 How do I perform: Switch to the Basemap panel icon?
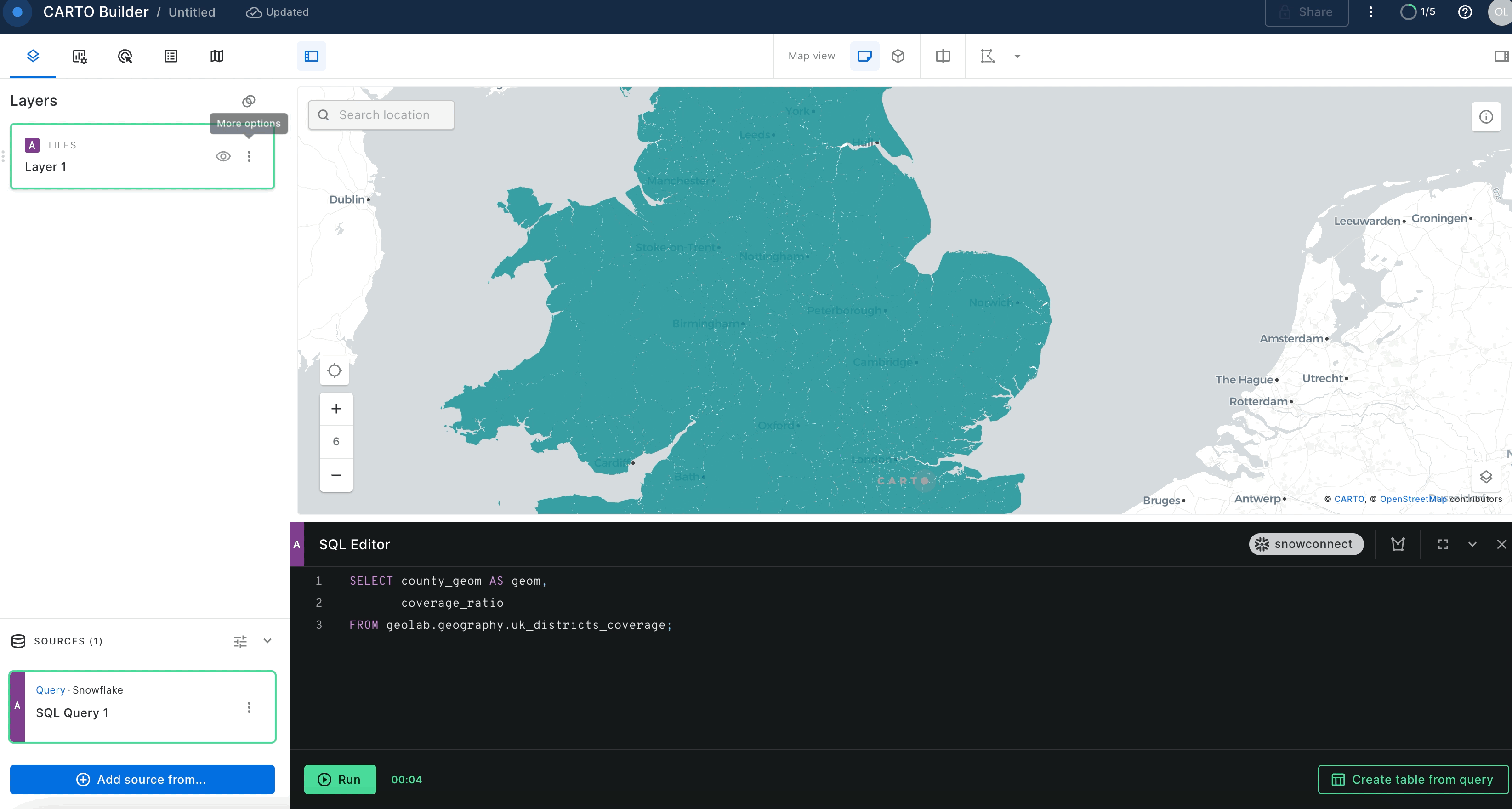(216, 57)
